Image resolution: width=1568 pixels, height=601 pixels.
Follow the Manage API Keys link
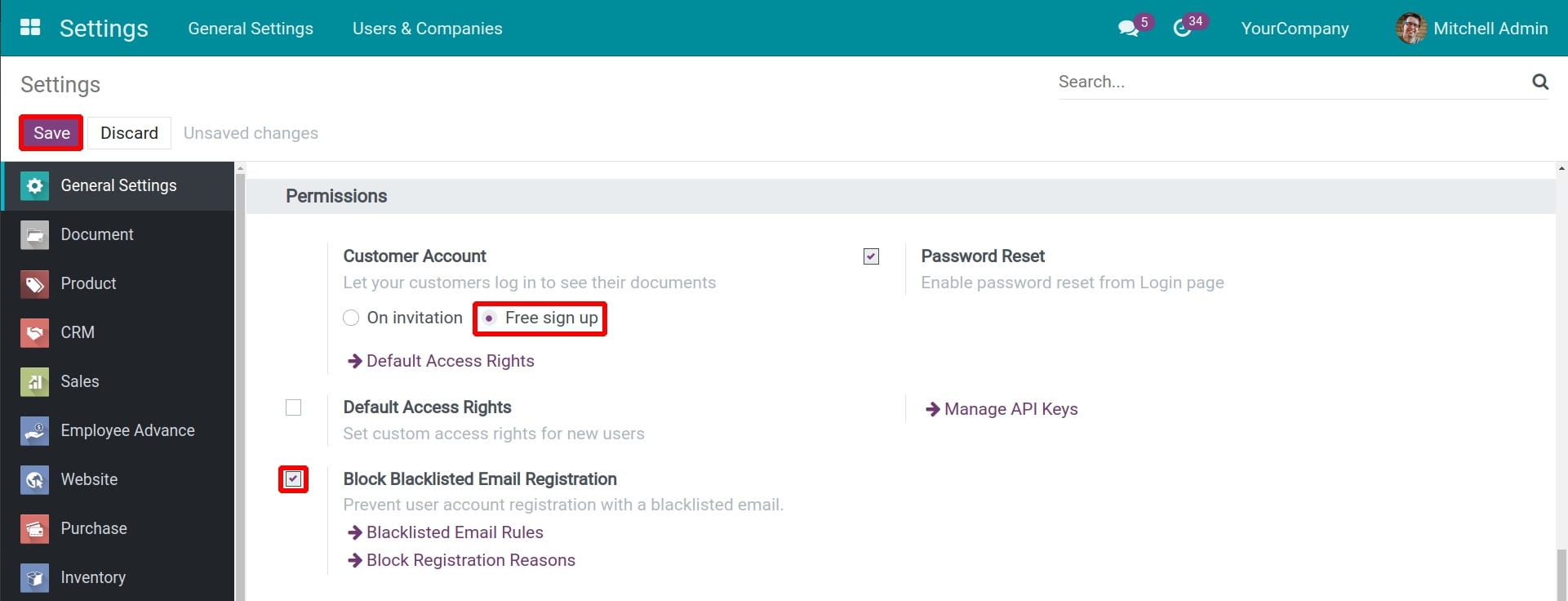1011,409
